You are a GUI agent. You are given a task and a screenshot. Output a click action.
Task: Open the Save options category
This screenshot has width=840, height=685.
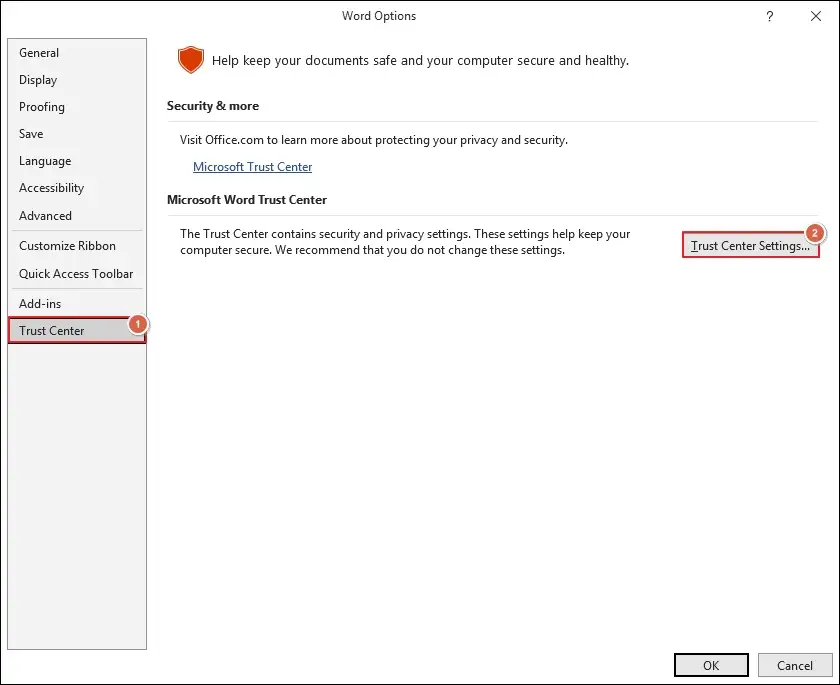tap(77, 133)
